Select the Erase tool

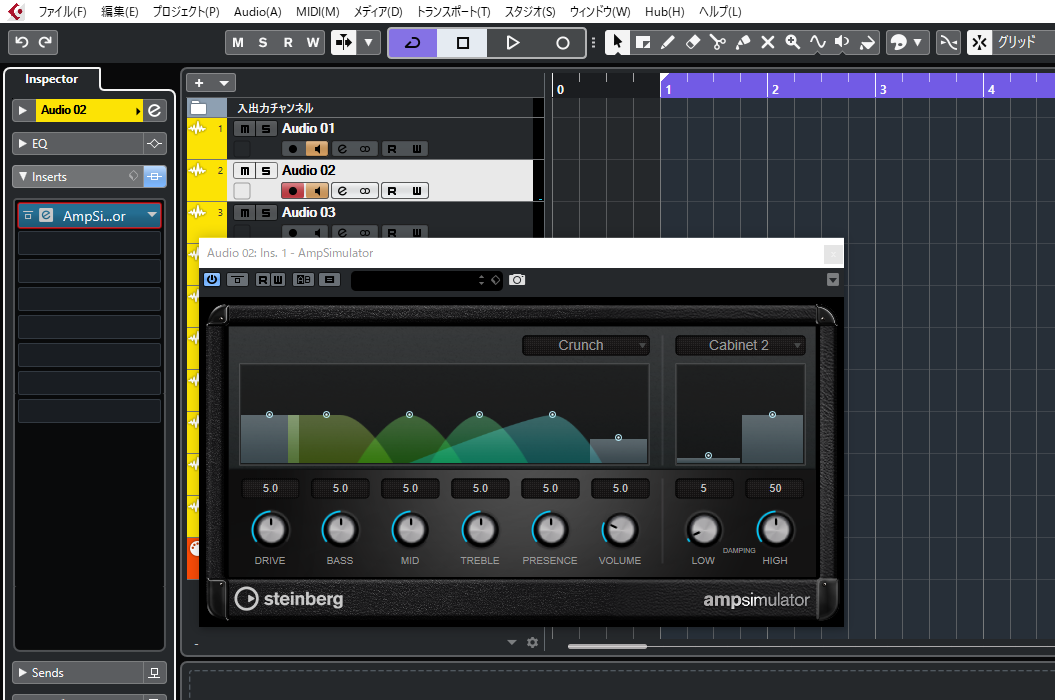point(692,42)
